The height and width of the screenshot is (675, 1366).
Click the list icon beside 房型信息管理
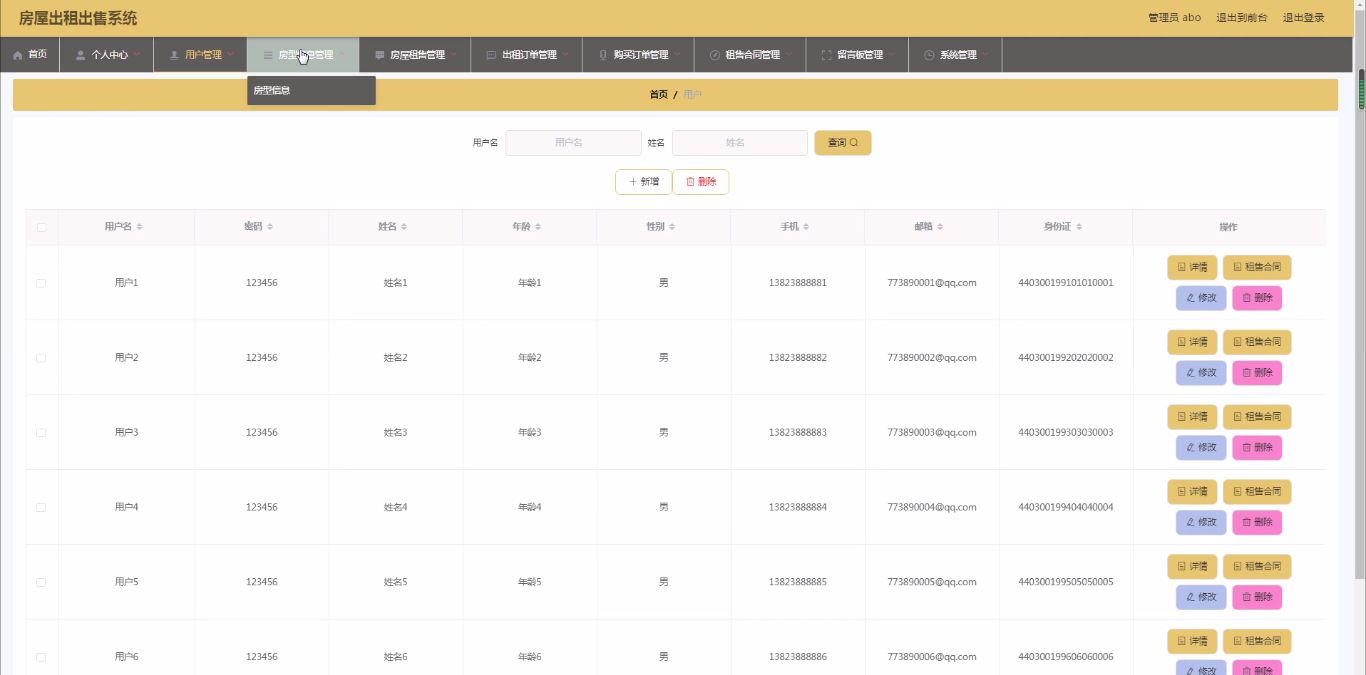[268, 55]
